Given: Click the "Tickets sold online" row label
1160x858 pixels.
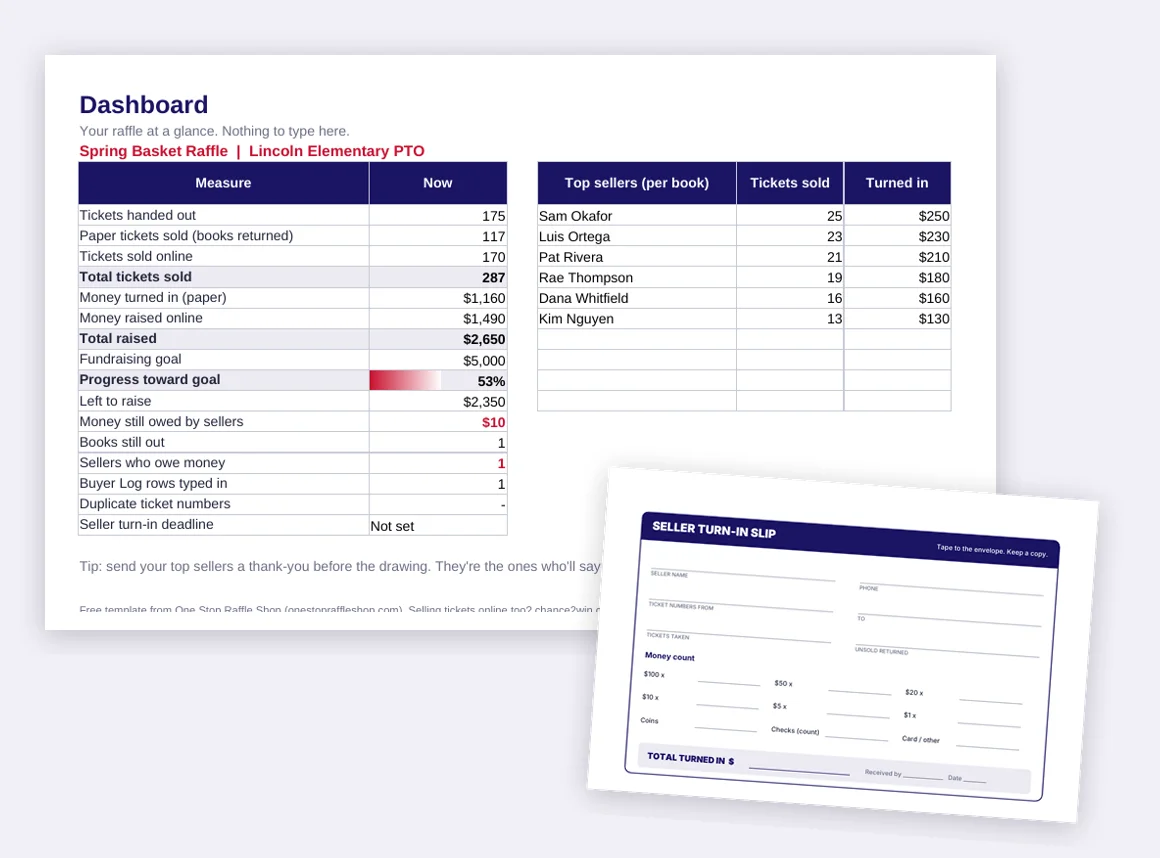Looking at the screenshot, I should (136, 257).
